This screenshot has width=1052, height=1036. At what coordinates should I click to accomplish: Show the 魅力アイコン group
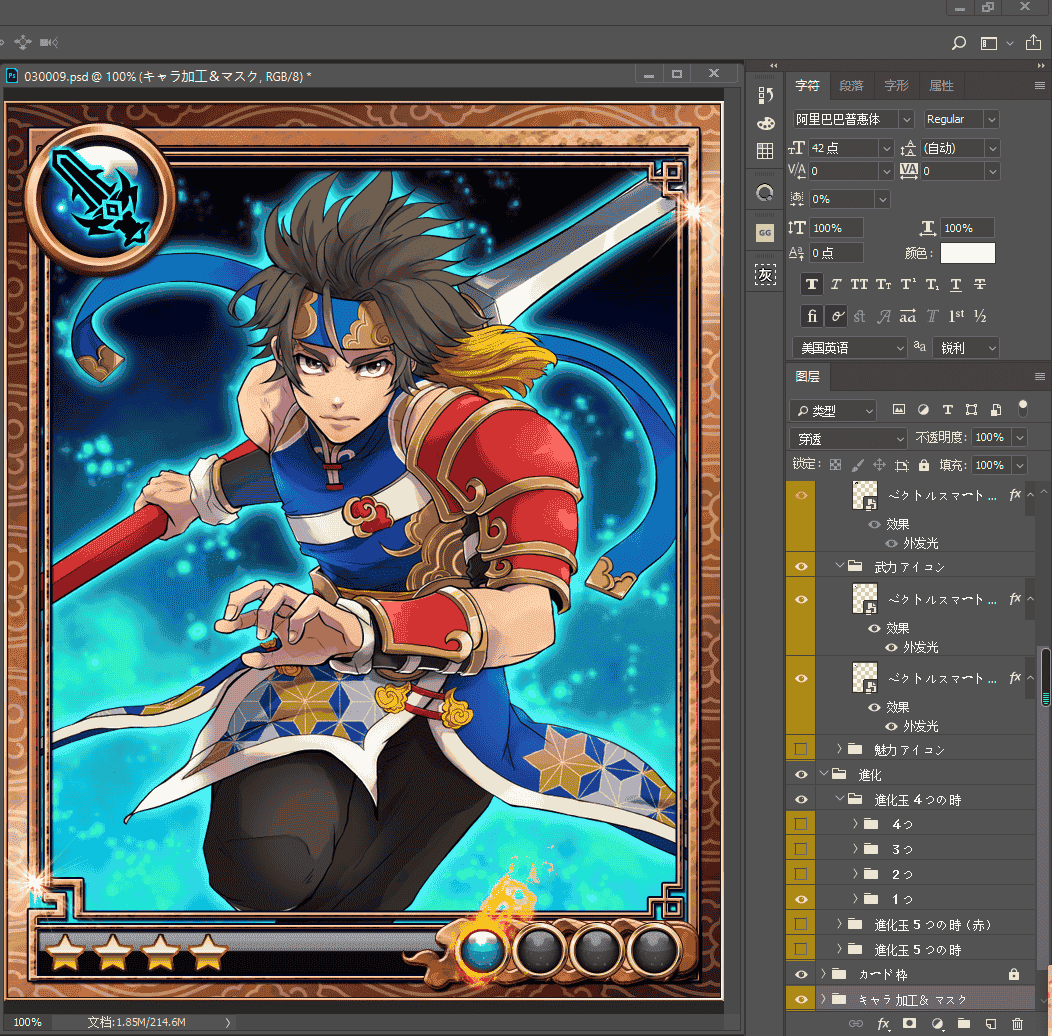click(x=800, y=749)
